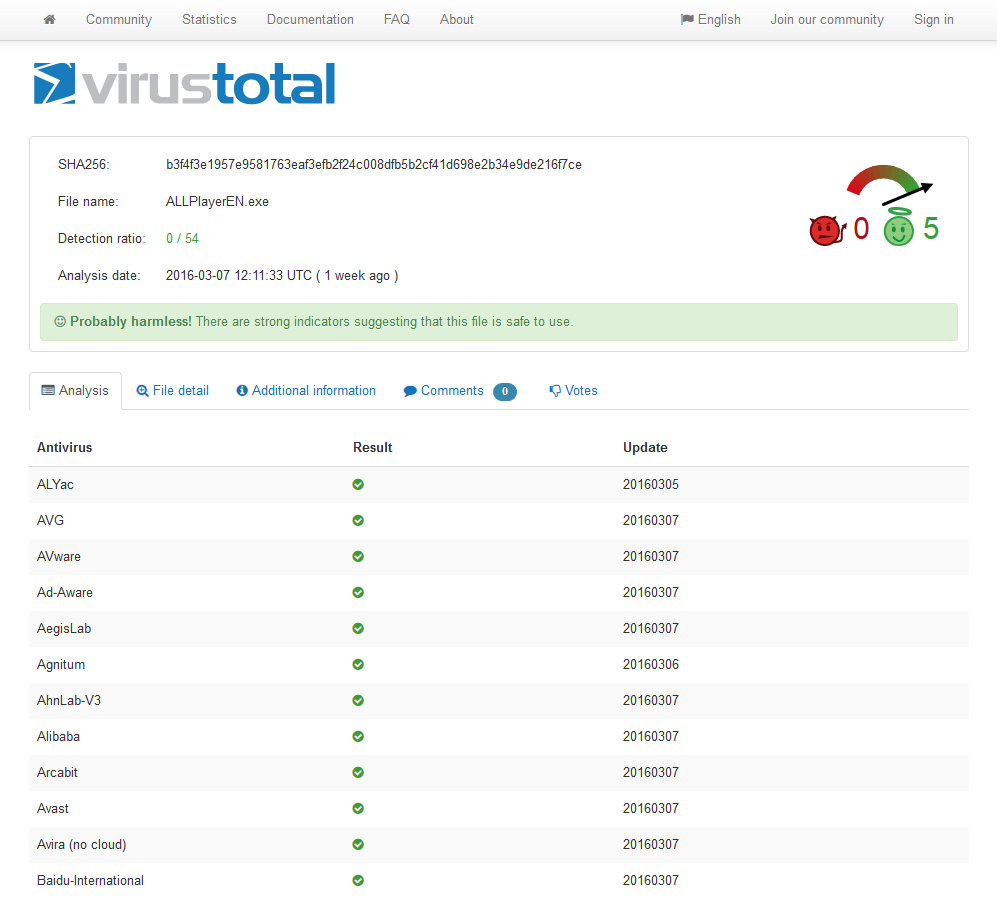This screenshot has width=997, height=899.
Task: Open the Statistics page
Action: click(209, 20)
